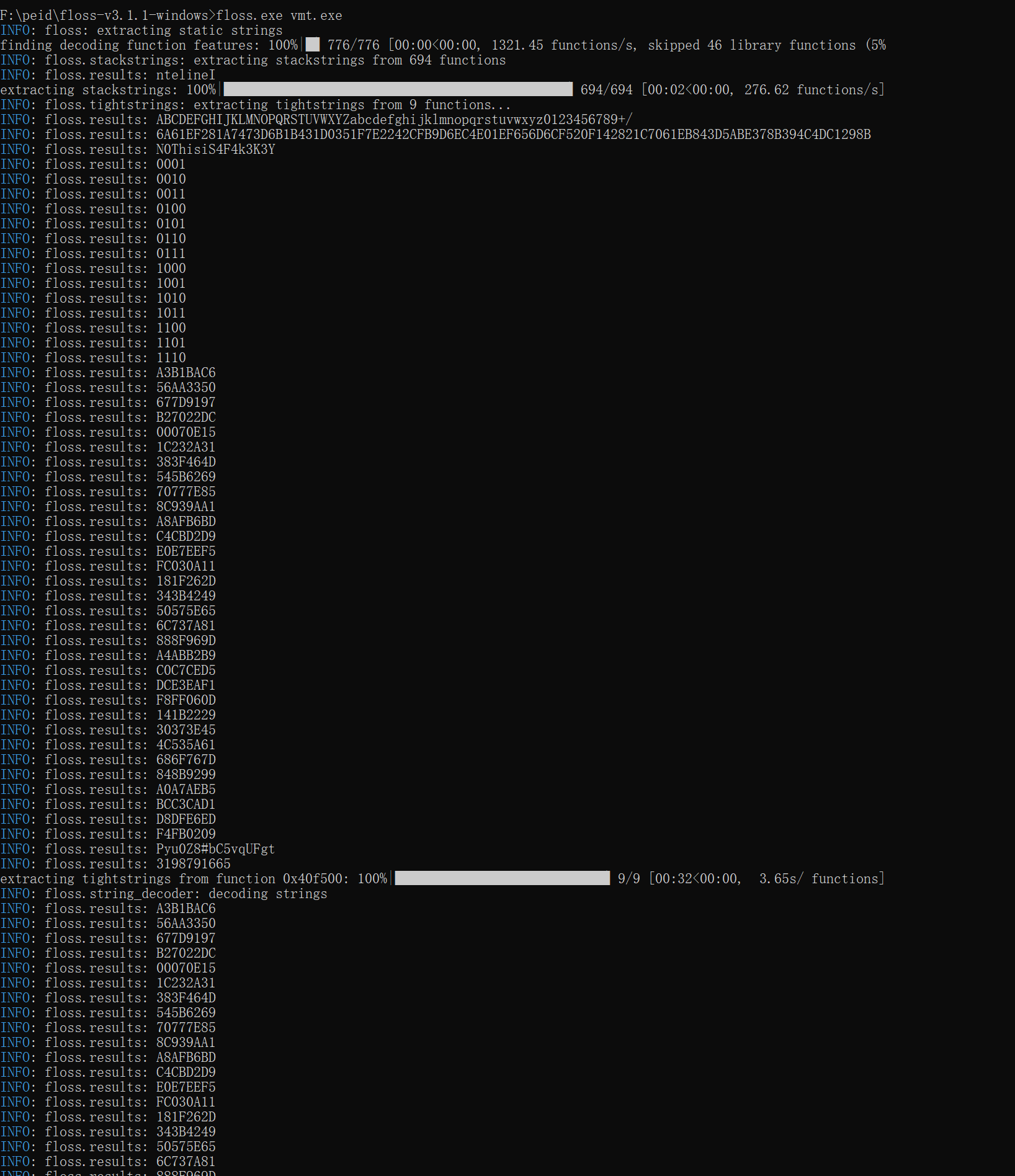Click the small decoding function features progress block
This screenshot has height=1176, width=1015.
point(313,45)
